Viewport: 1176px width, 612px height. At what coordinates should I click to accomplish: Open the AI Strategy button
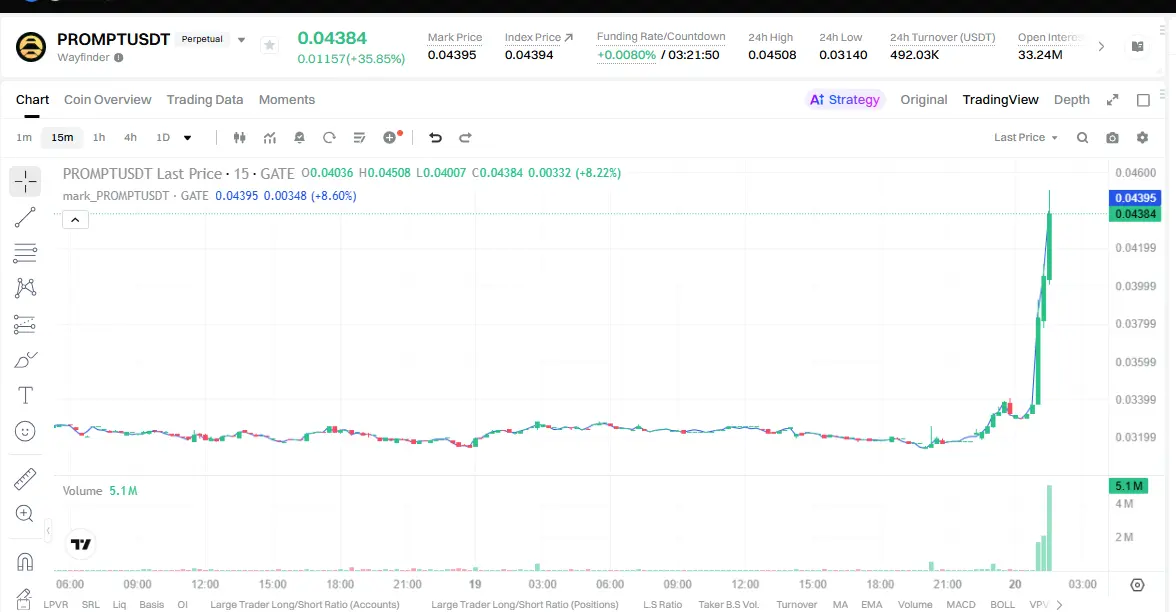(x=844, y=100)
